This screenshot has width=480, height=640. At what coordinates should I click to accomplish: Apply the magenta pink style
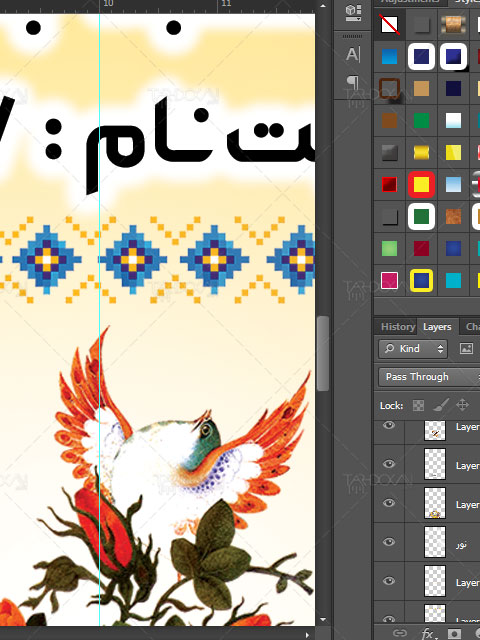click(x=389, y=280)
